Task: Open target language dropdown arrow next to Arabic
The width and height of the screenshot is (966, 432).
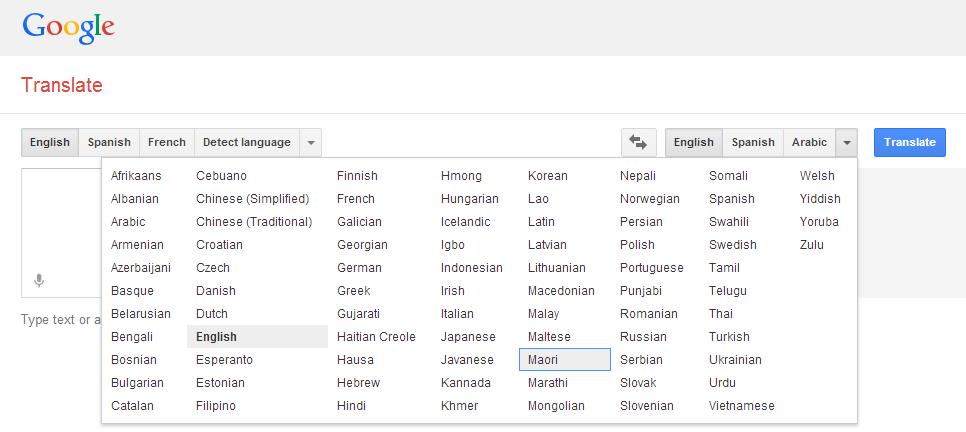Action: click(847, 142)
